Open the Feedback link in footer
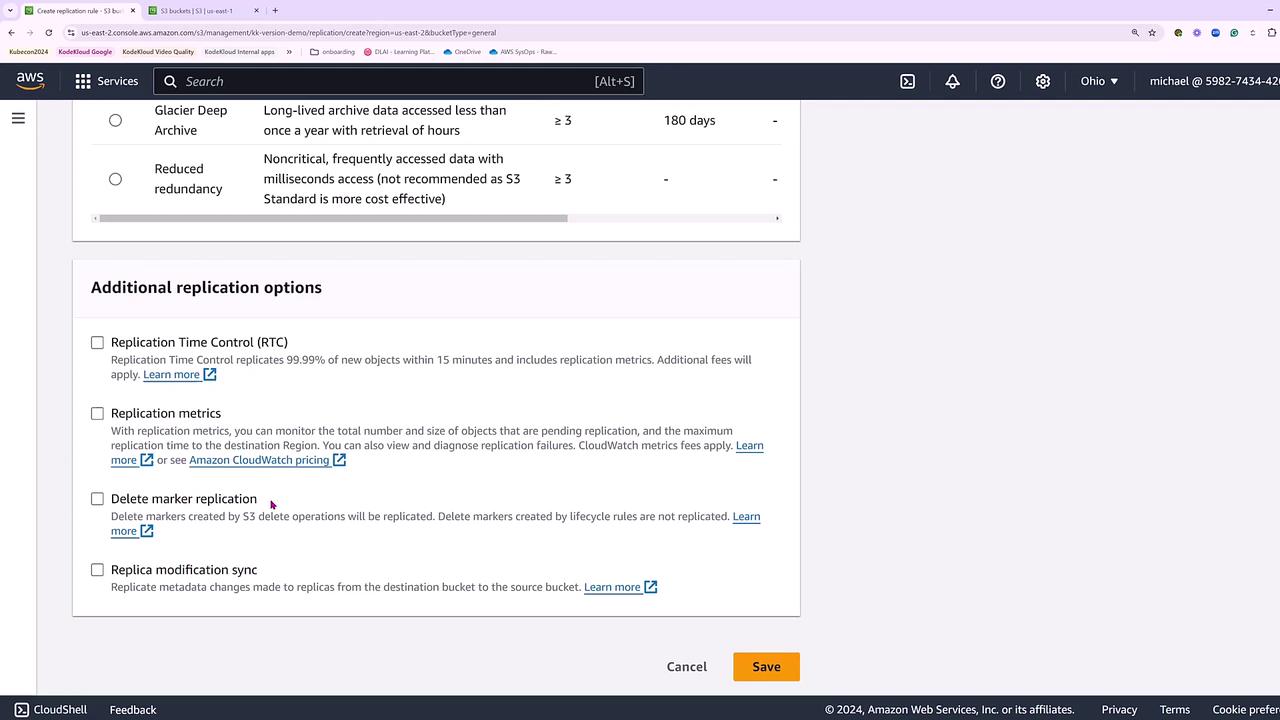Image resolution: width=1280 pixels, height=720 pixels. pyautogui.click(x=133, y=709)
